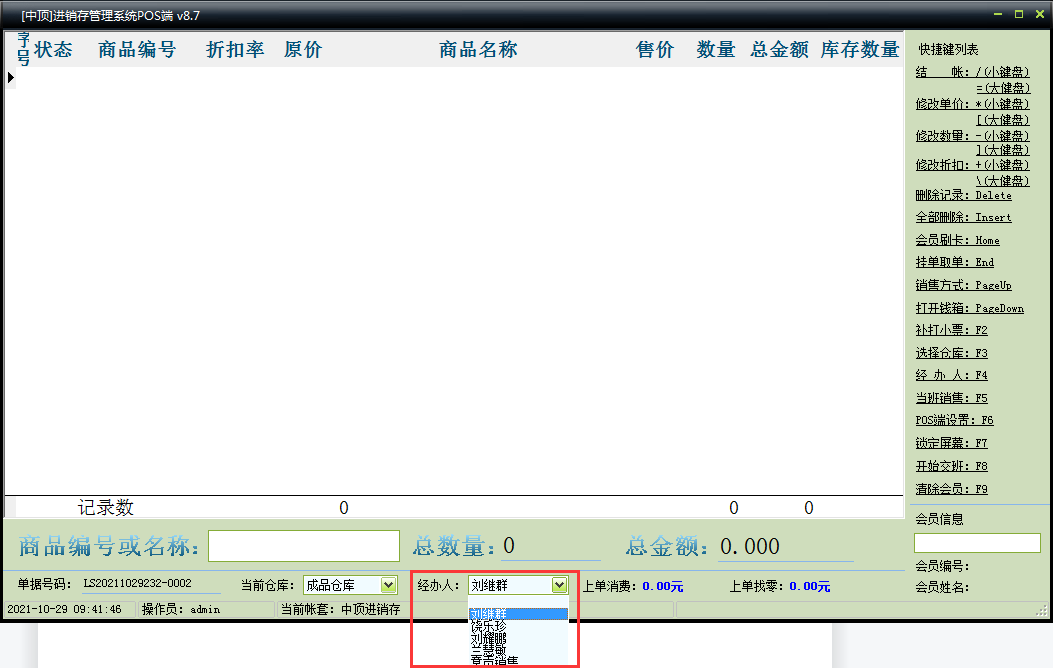Screen dimensions: 1053x668
Task: Click the 商品编号 column header
Action: 137,50
